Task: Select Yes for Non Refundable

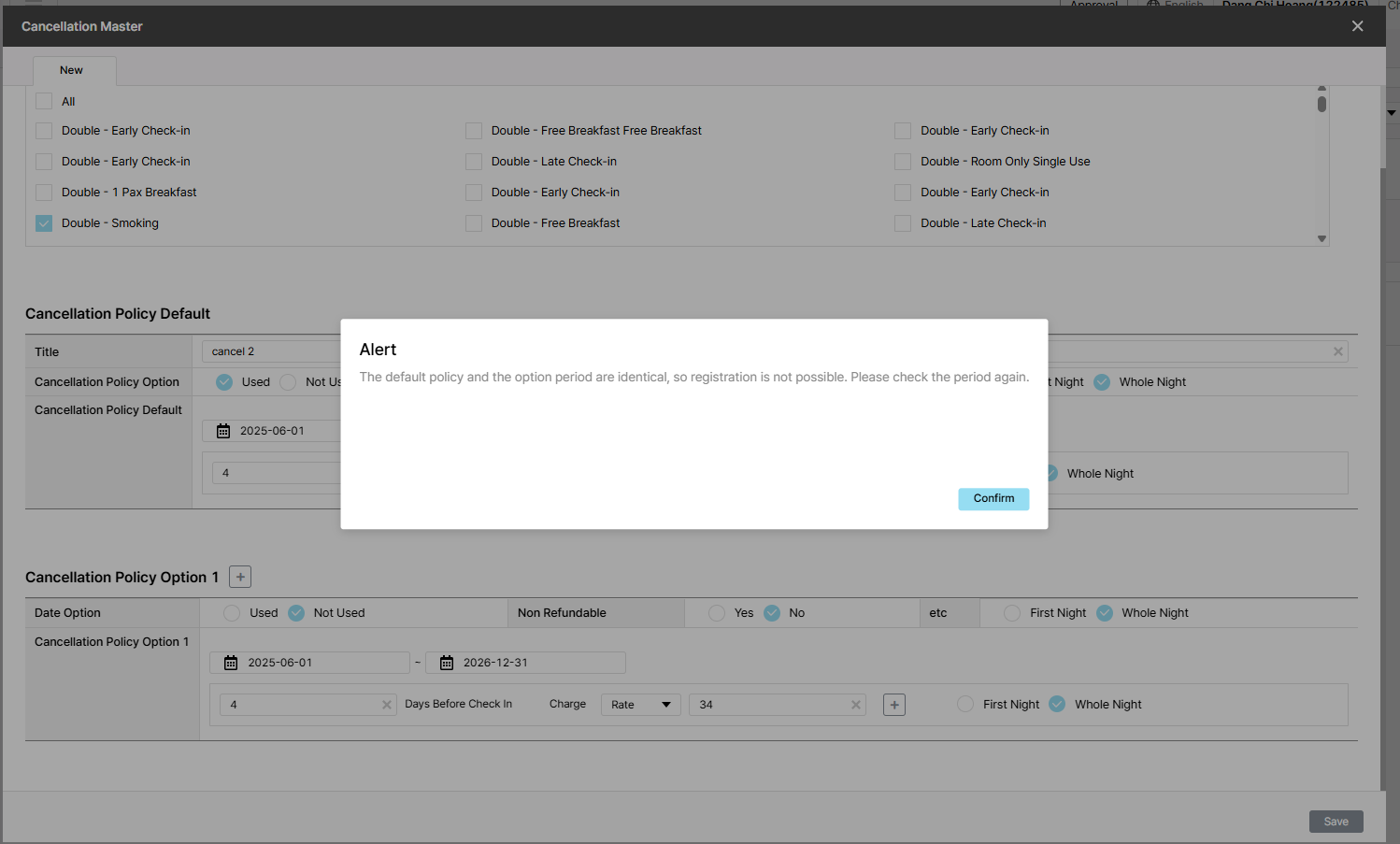Action: pos(717,613)
